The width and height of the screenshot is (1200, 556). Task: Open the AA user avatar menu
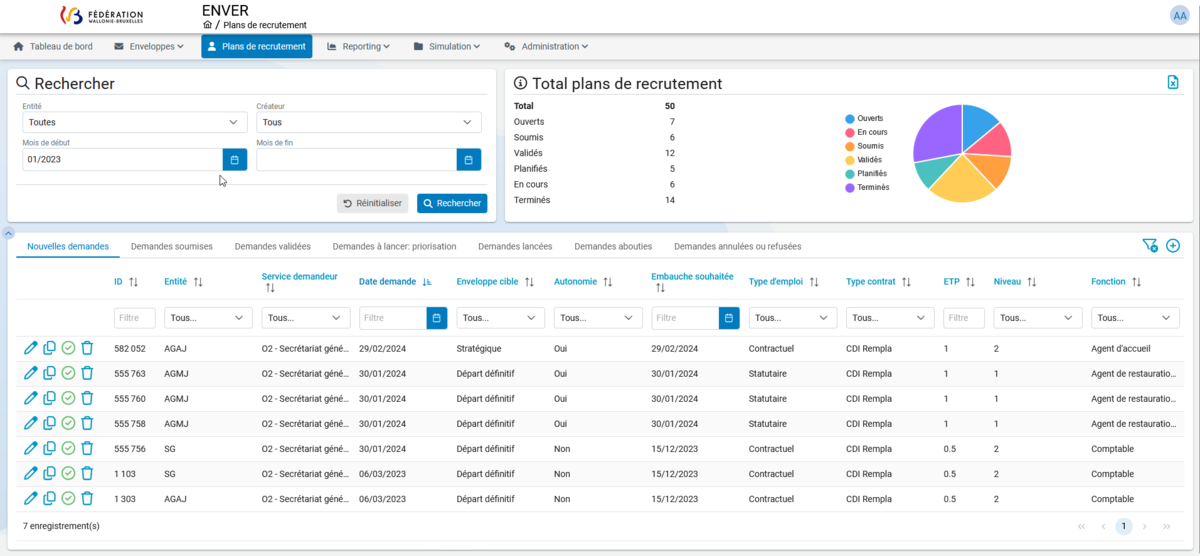click(1180, 15)
